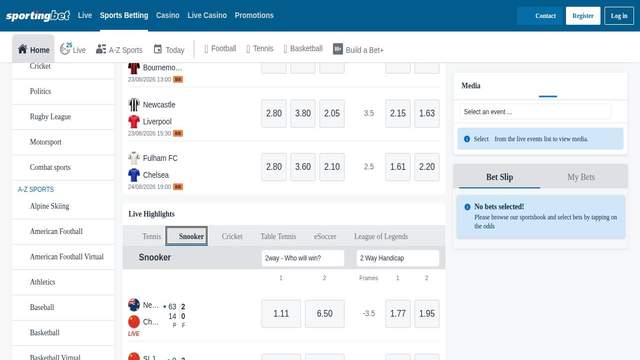Screen dimensions: 640x360
Task: Select odds 1.61 for Fulham match
Action: pyautogui.click(x=398, y=167)
